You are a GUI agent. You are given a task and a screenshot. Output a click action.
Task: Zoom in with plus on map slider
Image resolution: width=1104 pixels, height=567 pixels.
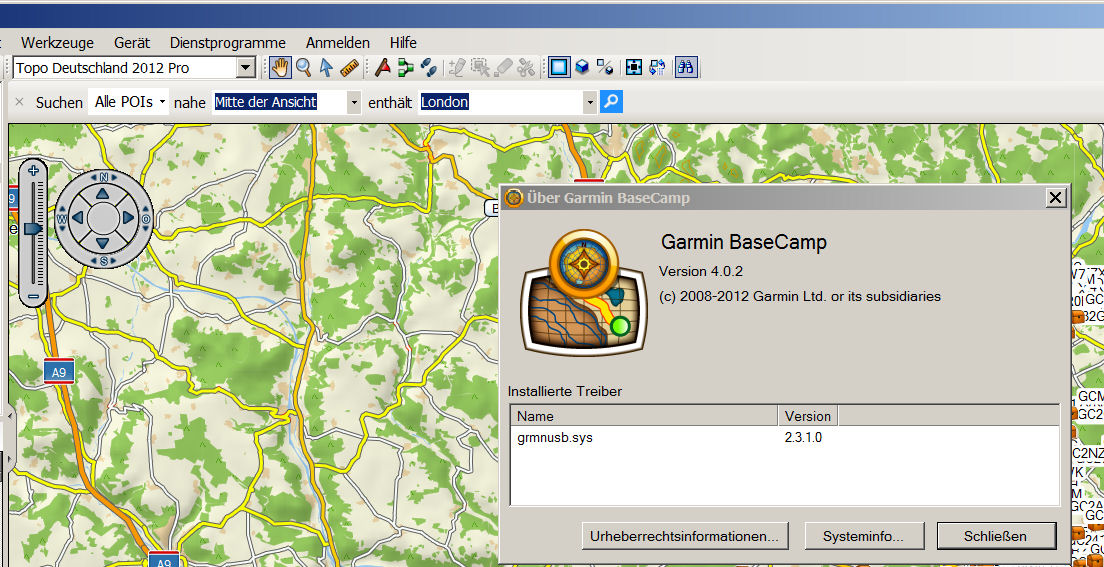pos(32,170)
